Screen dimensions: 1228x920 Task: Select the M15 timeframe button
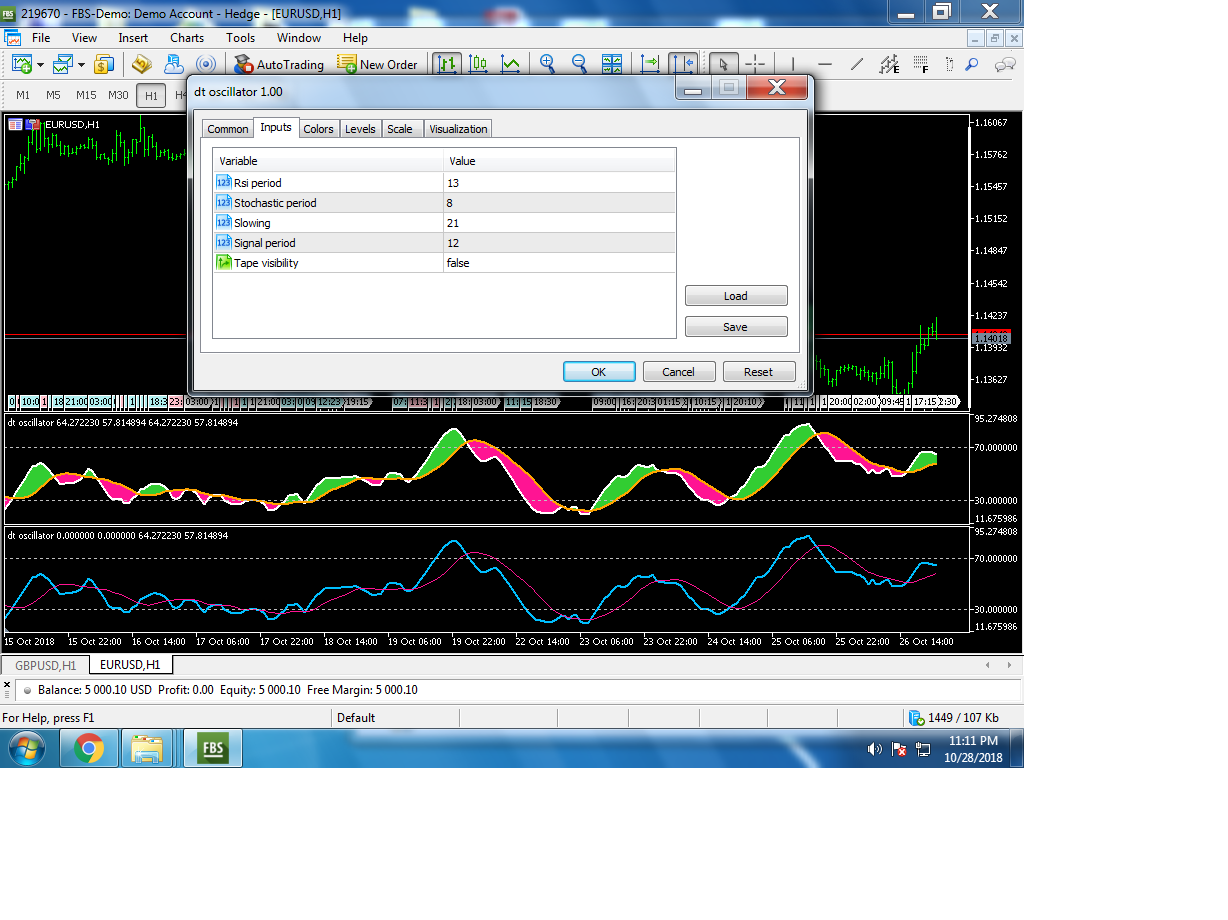(x=86, y=95)
